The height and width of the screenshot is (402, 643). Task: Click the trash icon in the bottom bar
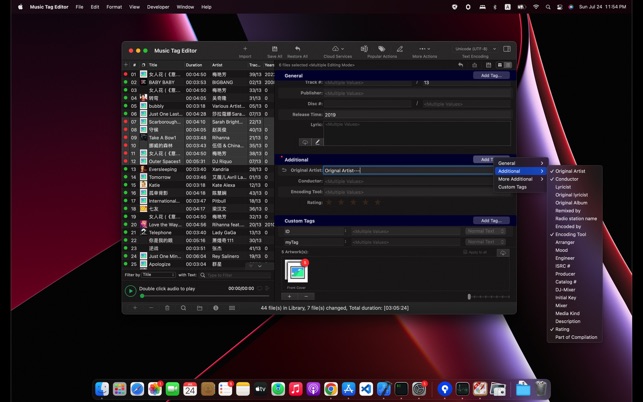point(167,308)
